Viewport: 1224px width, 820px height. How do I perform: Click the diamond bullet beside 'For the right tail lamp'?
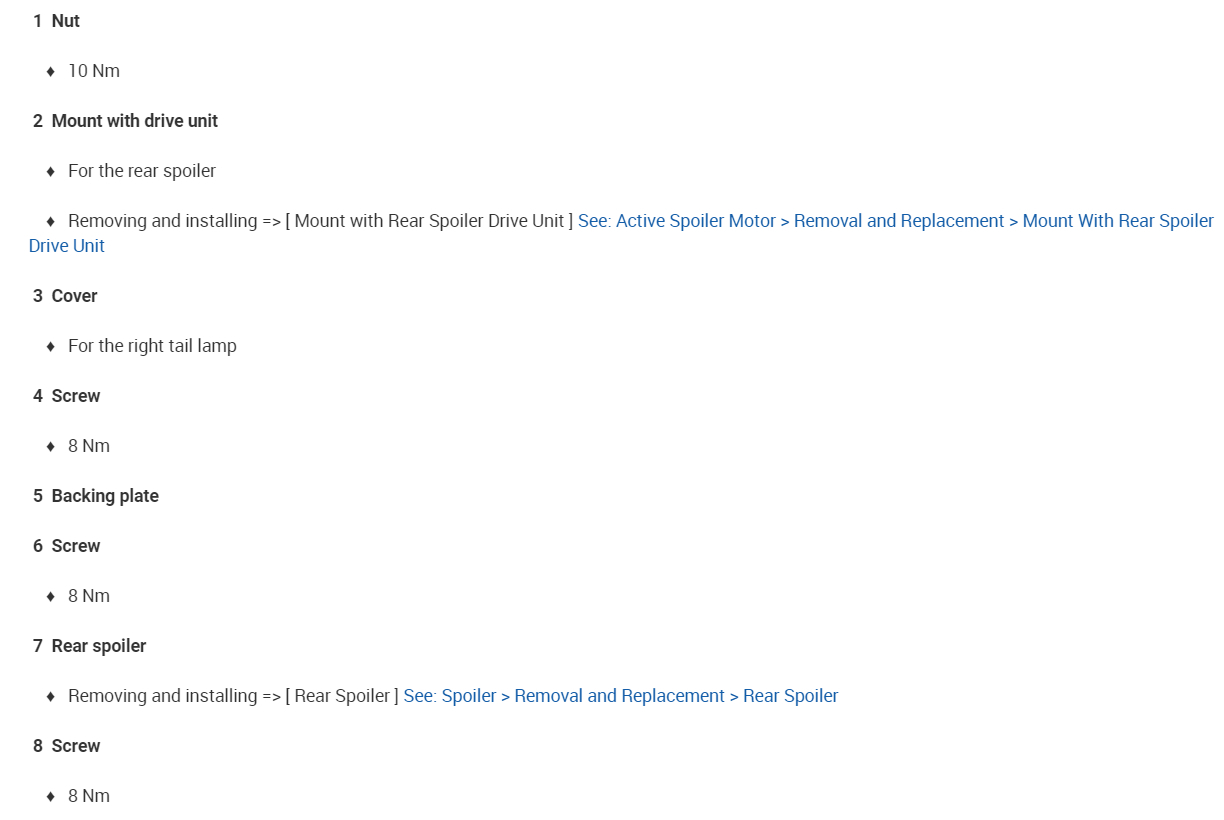point(51,347)
